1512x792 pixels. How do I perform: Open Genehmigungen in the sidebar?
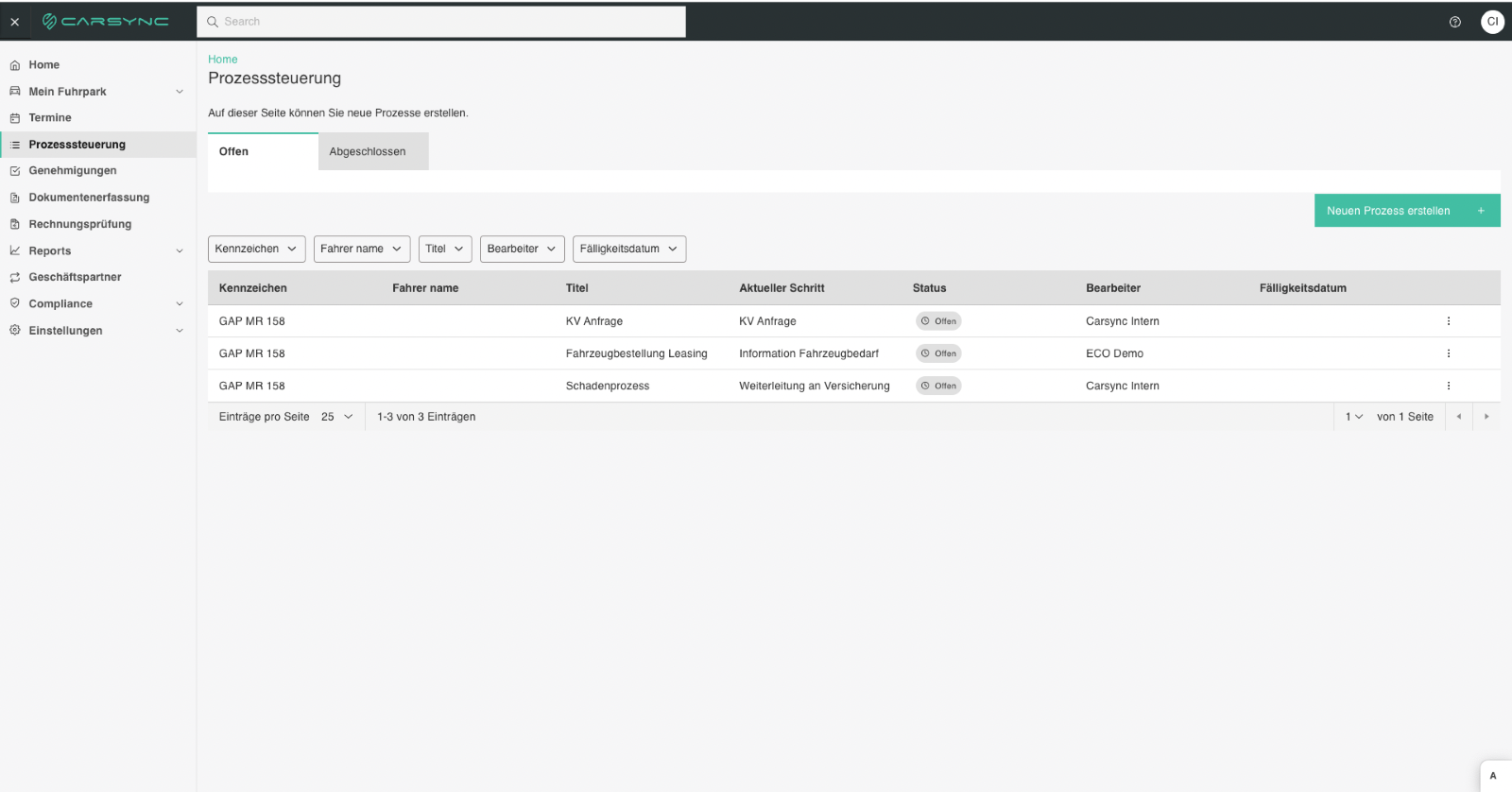click(x=98, y=171)
